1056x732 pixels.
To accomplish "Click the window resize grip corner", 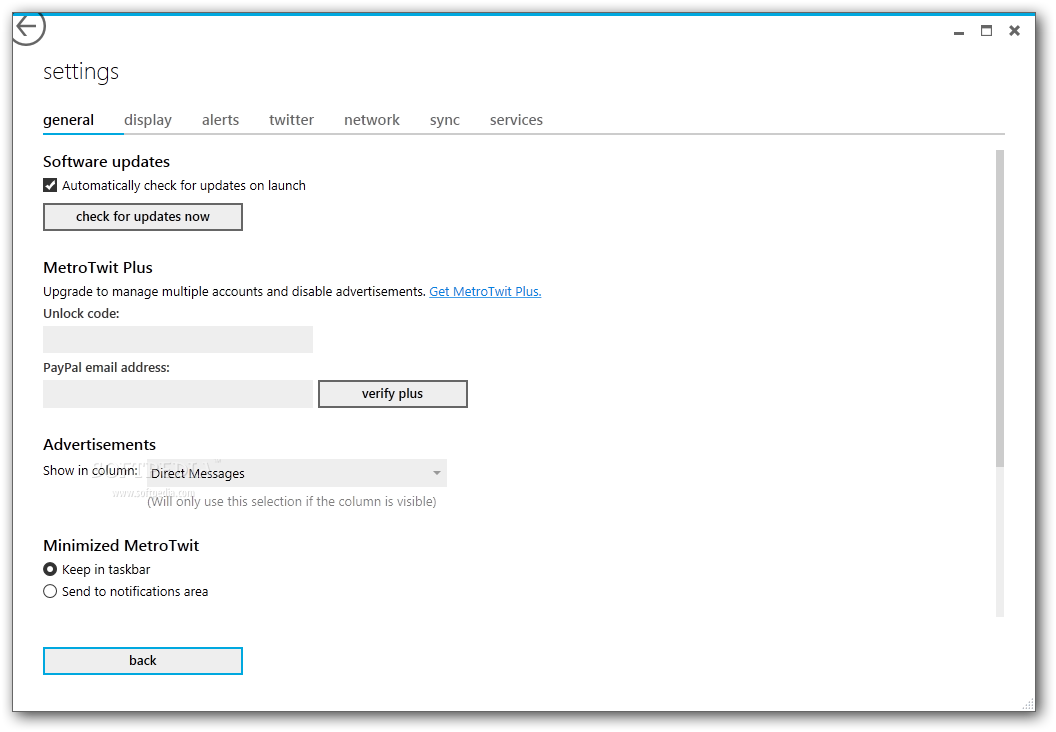I will (1028, 704).
